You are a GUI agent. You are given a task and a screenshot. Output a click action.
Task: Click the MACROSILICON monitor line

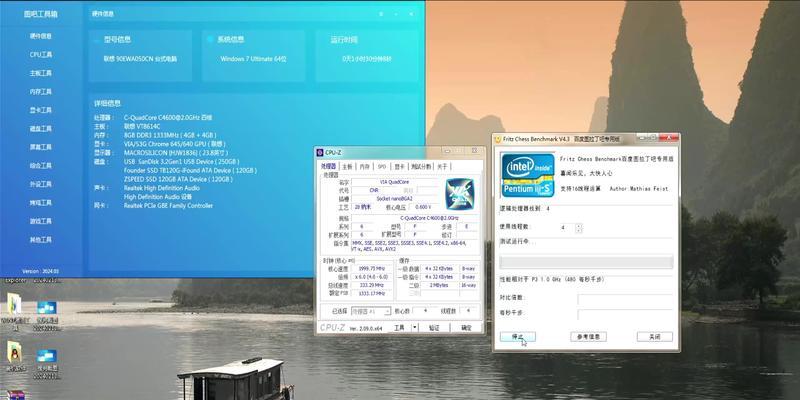click(x=174, y=153)
